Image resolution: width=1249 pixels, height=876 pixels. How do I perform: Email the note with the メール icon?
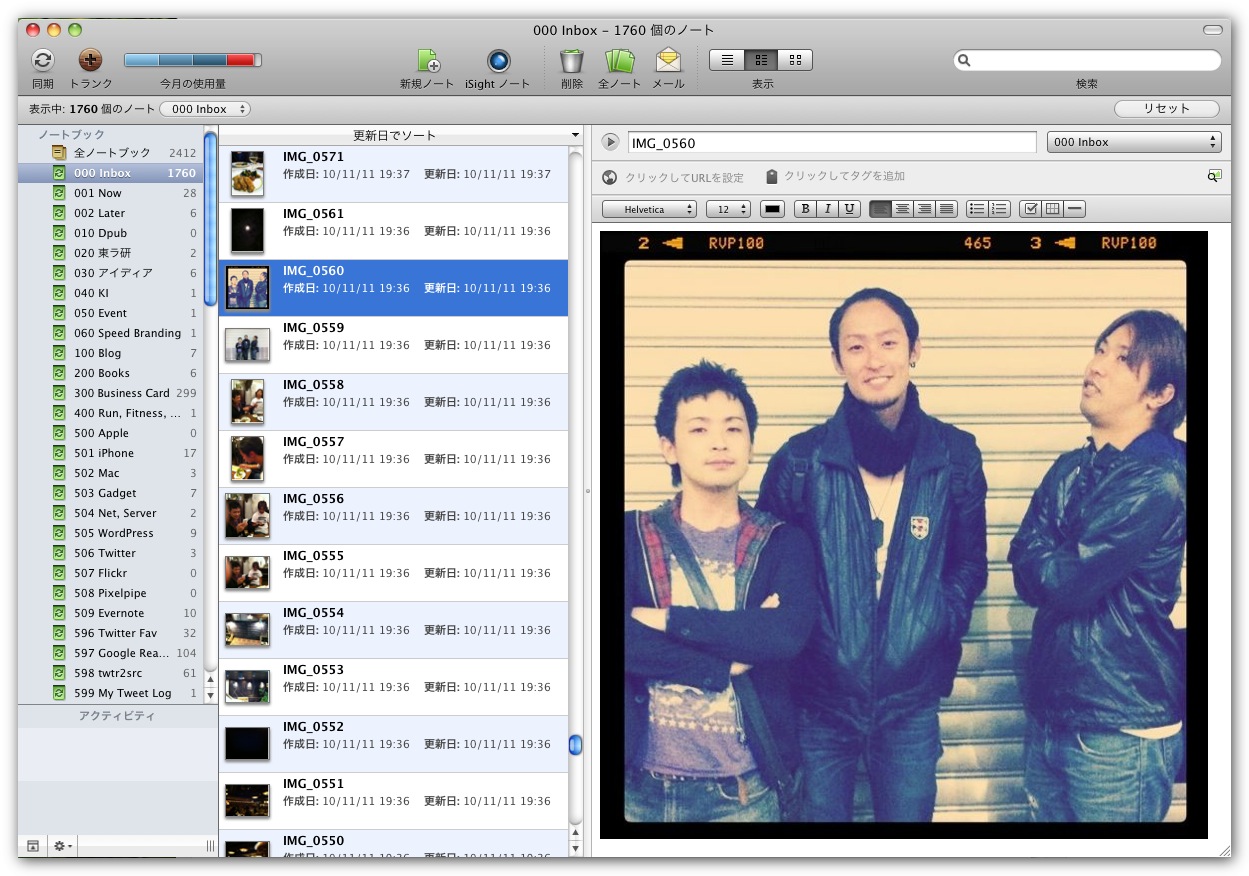[x=668, y=61]
